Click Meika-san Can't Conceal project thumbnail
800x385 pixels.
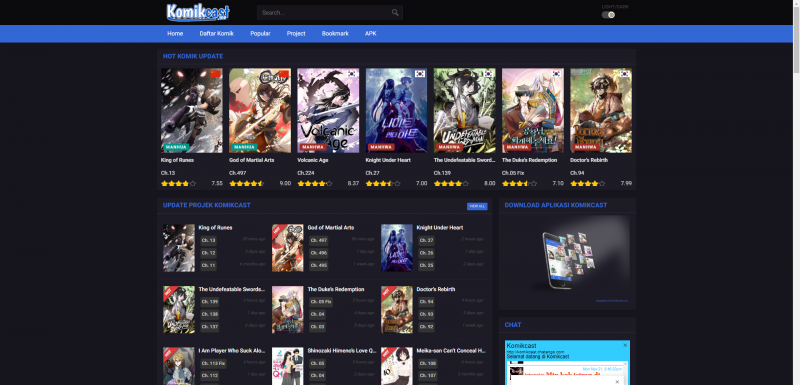point(397,366)
